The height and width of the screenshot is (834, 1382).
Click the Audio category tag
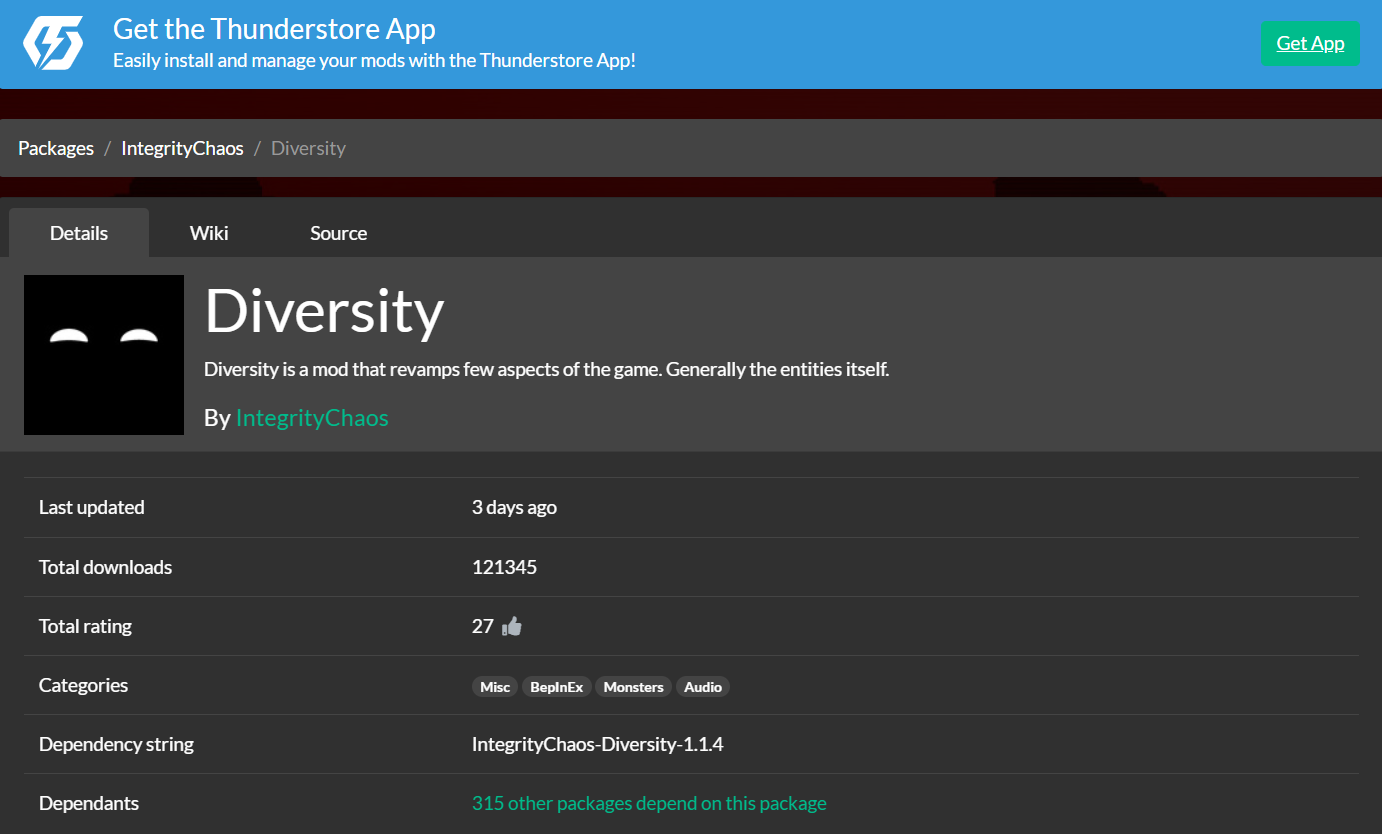point(703,687)
